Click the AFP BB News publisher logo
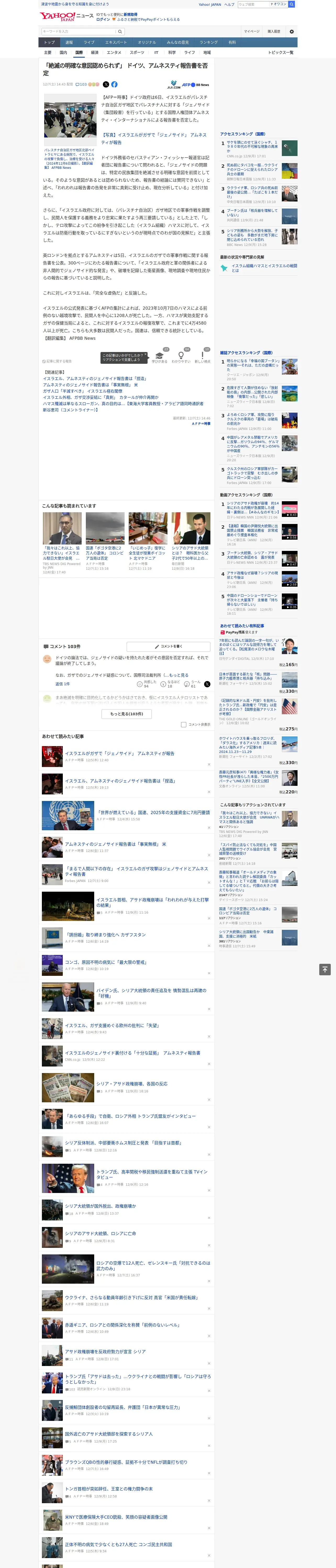Image resolution: width=336 pixels, height=1568 pixels. [195, 85]
